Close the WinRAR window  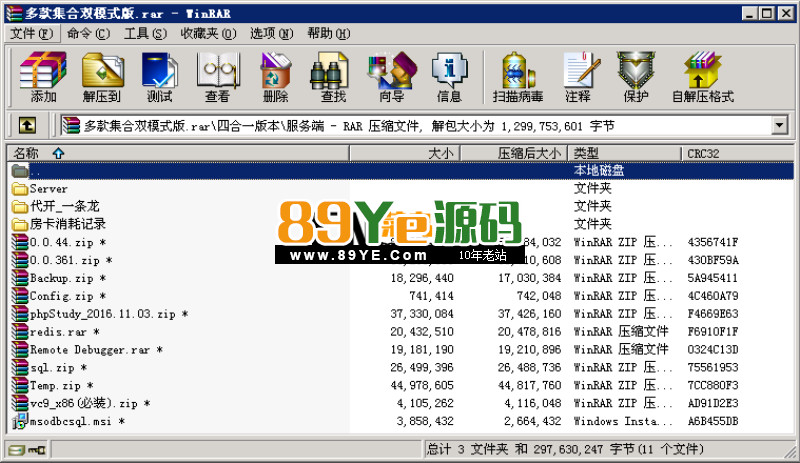(786, 13)
